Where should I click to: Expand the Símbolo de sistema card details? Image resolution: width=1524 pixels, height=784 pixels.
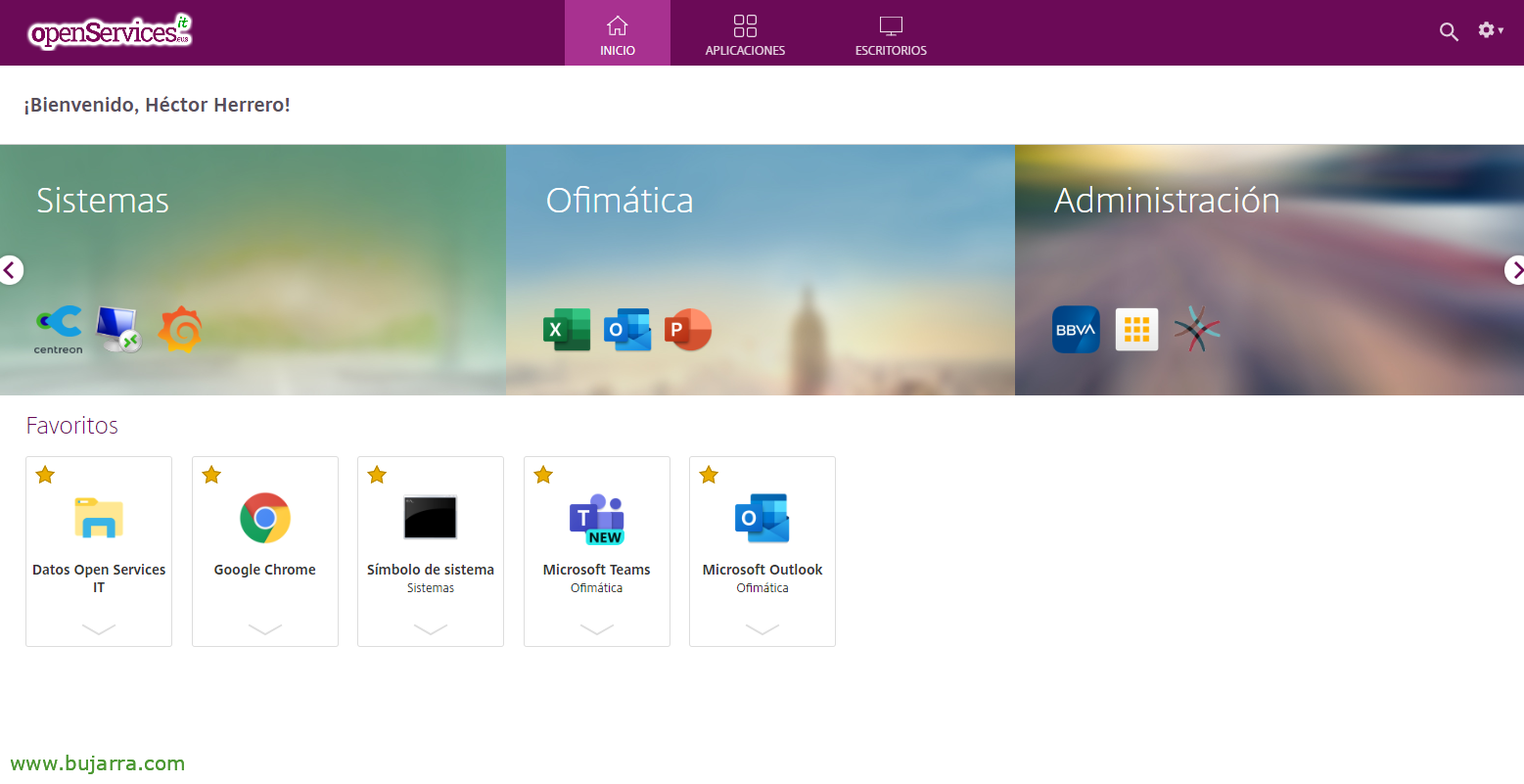[431, 629]
